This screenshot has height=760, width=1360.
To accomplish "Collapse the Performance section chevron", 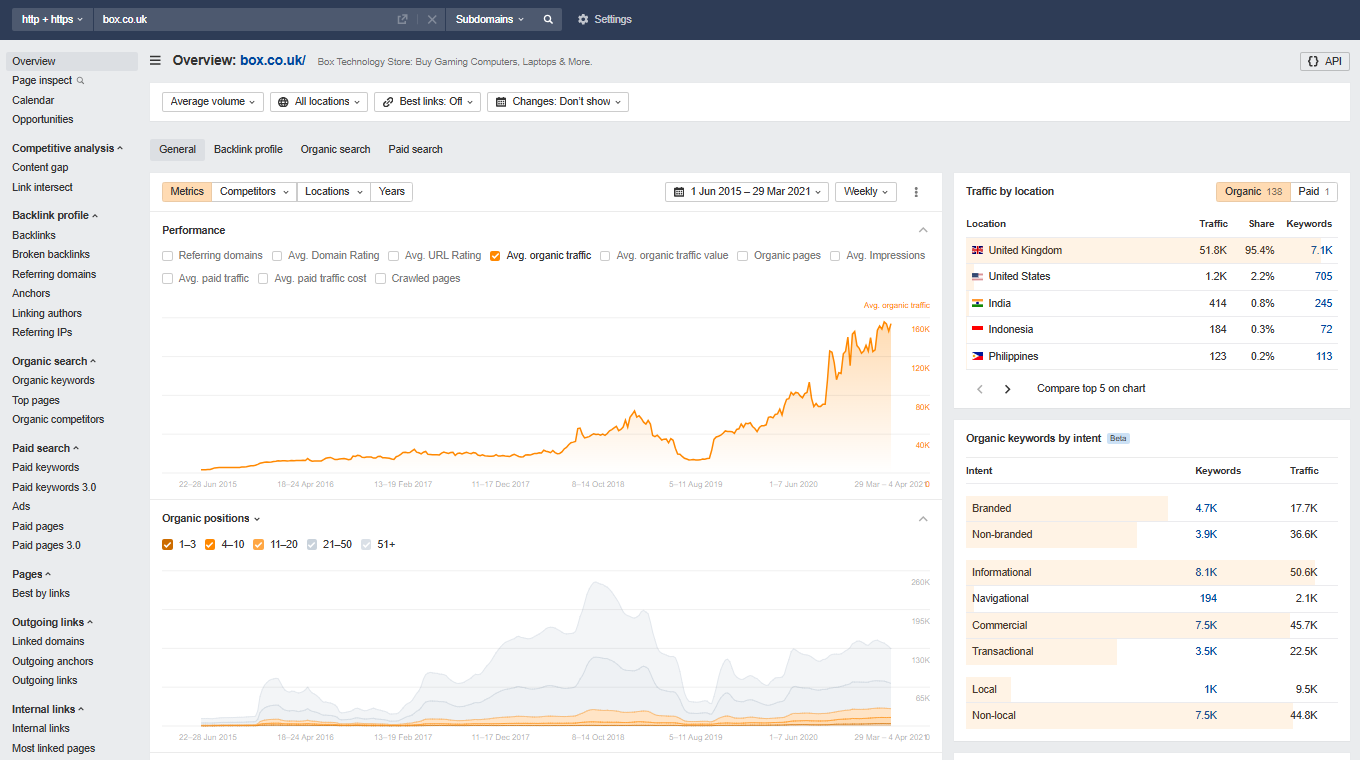I will pyautogui.click(x=923, y=230).
